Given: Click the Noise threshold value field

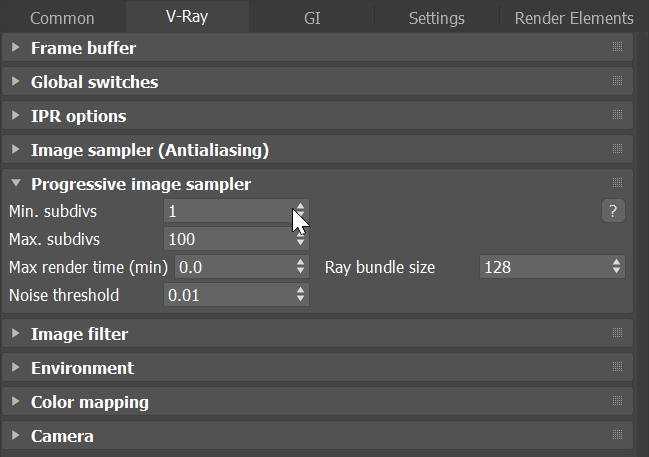Looking at the screenshot, I should (226, 295).
